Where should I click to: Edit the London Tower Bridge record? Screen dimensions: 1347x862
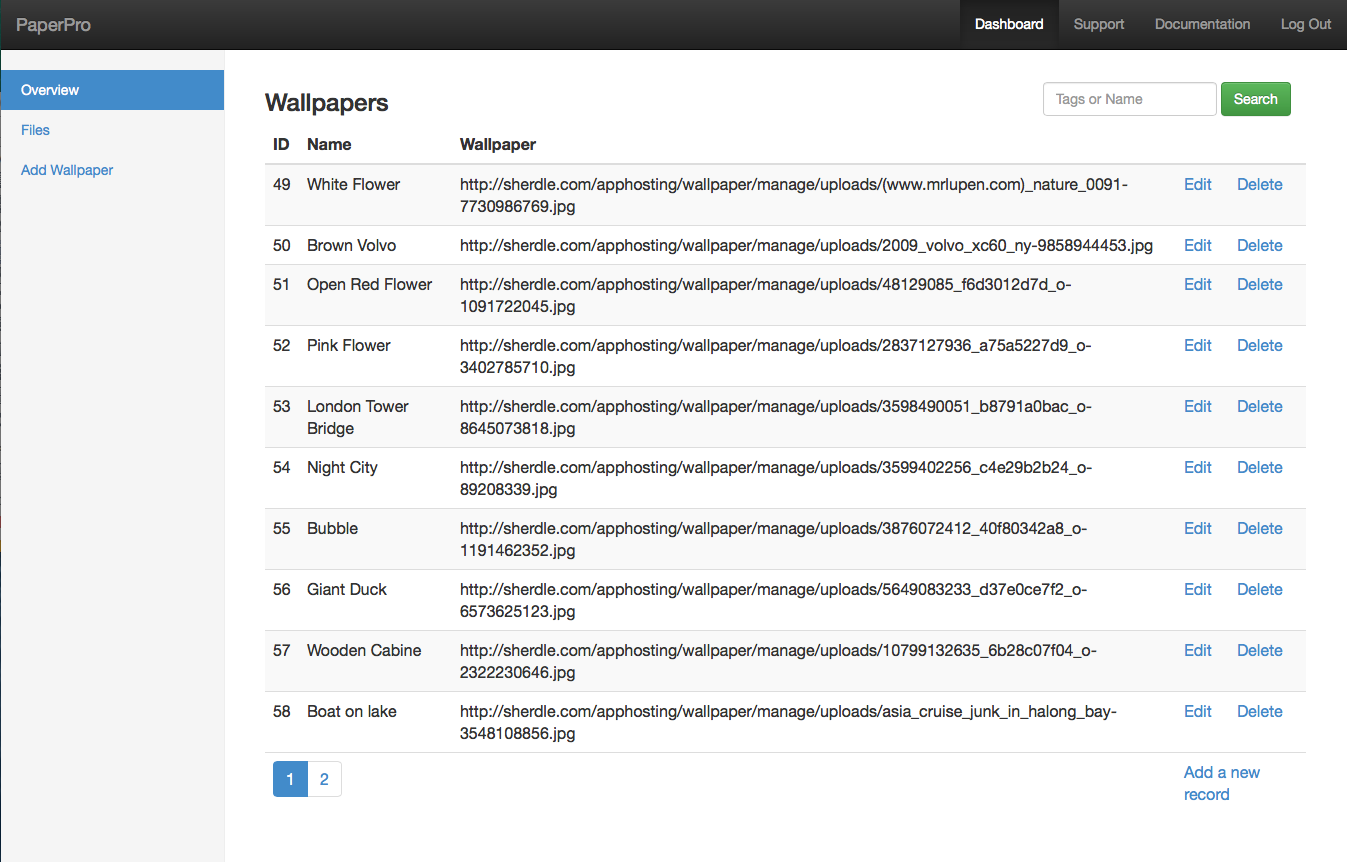(1197, 406)
